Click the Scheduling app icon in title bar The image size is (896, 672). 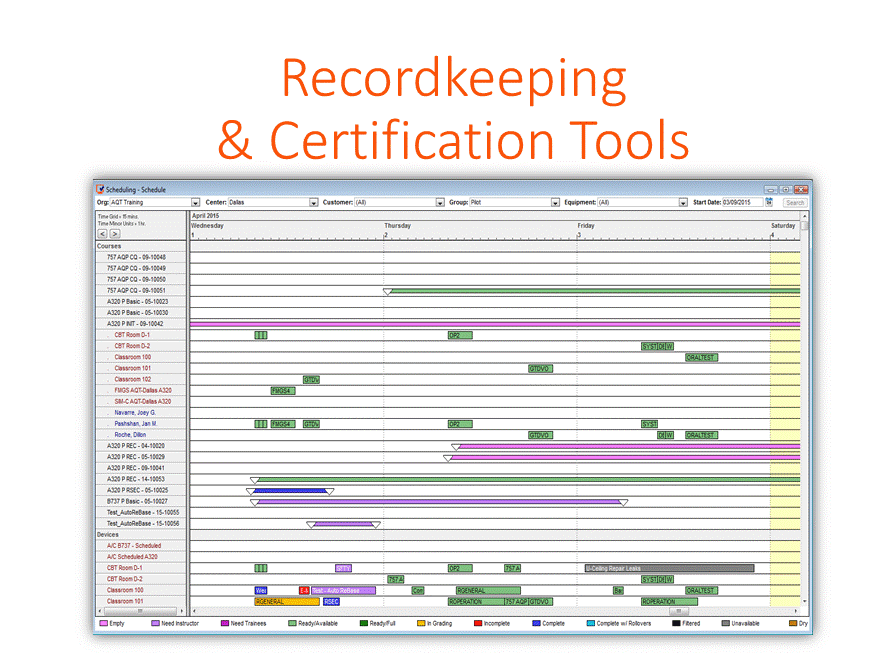coord(100,189)
